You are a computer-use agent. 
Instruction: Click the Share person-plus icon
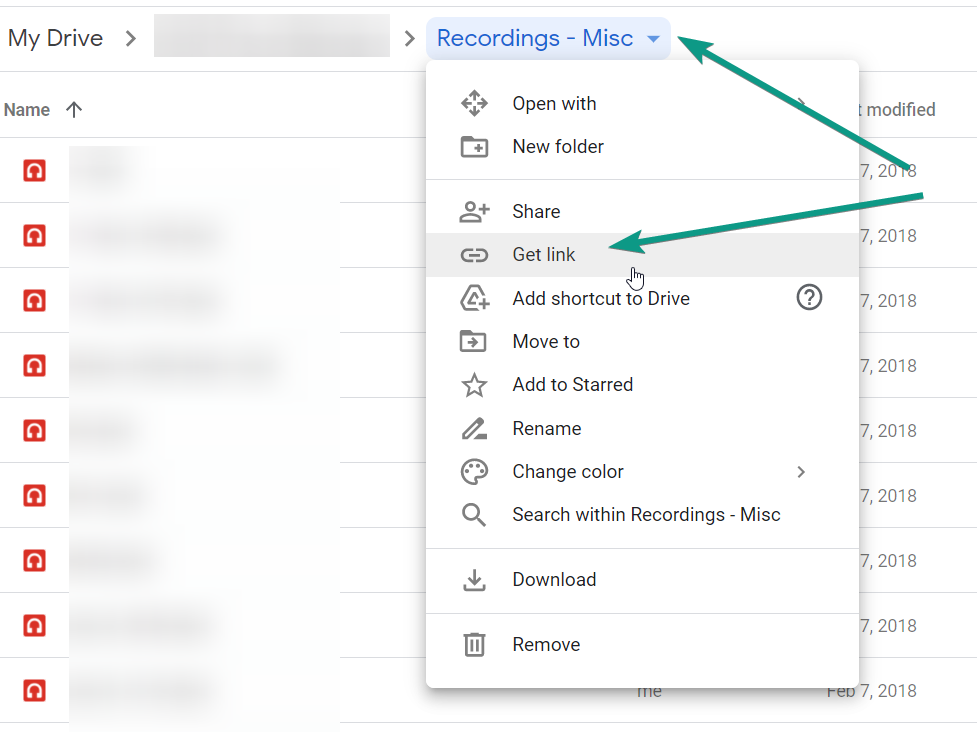pos(474,212)
